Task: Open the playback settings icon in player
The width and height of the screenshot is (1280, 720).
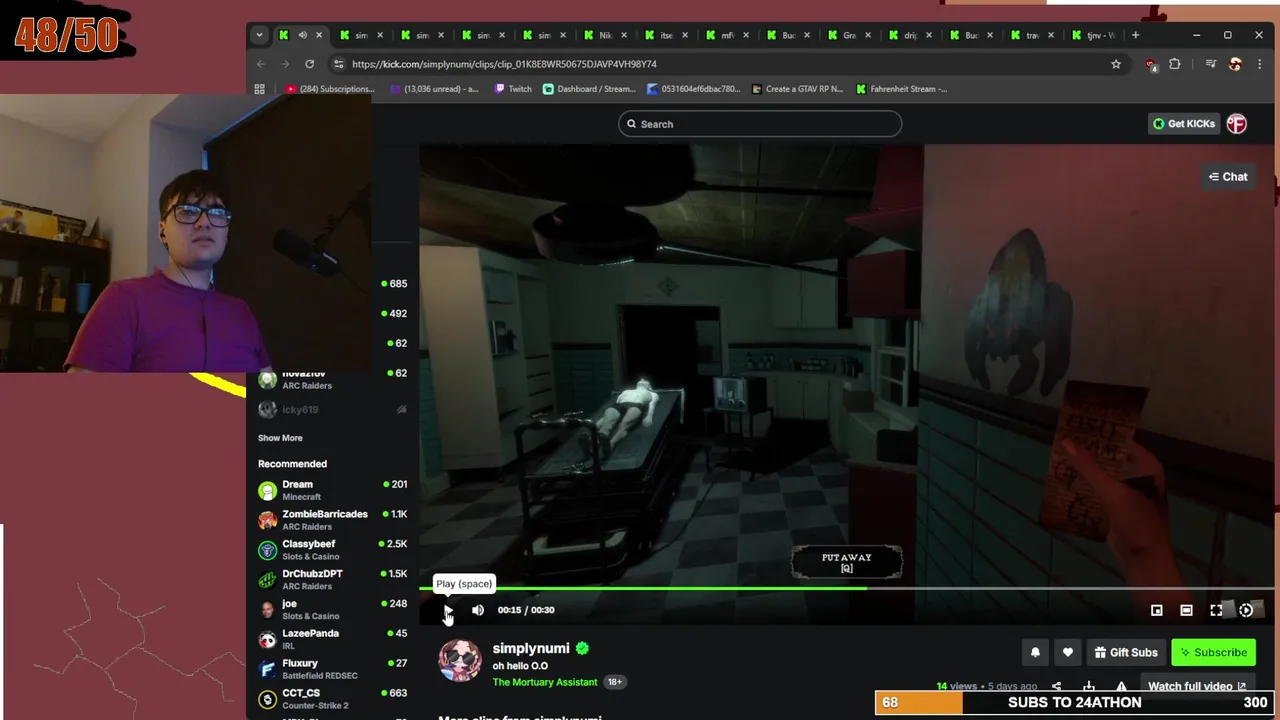Action: tap(1246, 610)
